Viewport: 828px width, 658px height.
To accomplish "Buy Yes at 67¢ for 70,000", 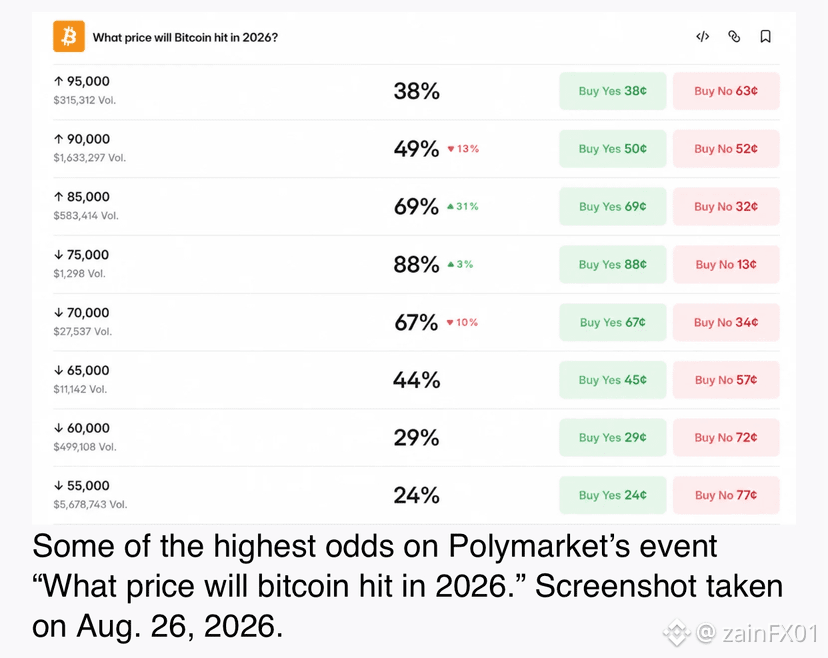I will tap(613, 322).
